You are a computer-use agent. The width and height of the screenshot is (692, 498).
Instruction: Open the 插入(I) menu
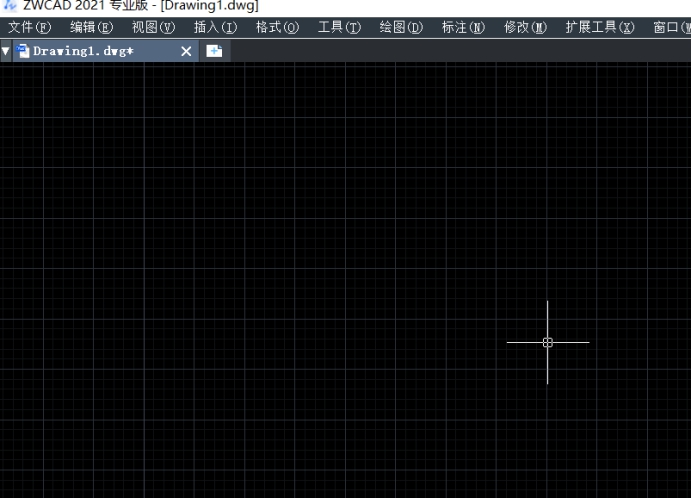(x=215, y=28)
